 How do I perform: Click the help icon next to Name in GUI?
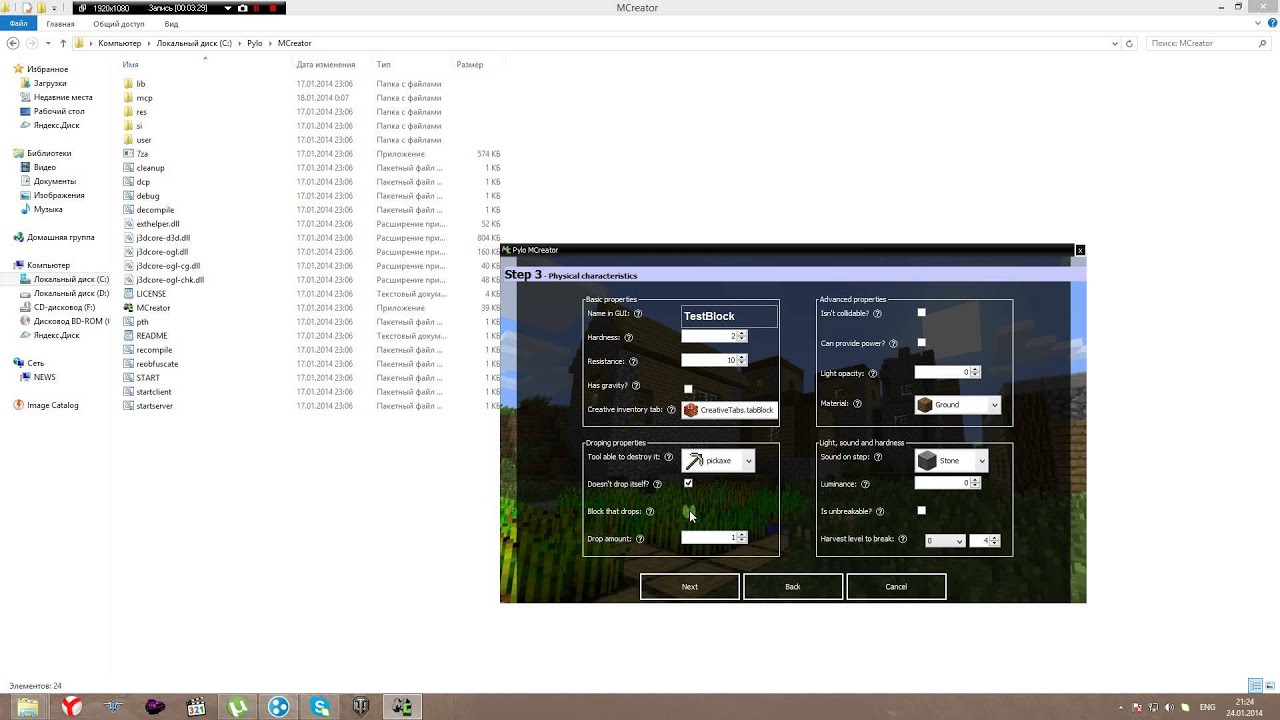click(638, 314)
